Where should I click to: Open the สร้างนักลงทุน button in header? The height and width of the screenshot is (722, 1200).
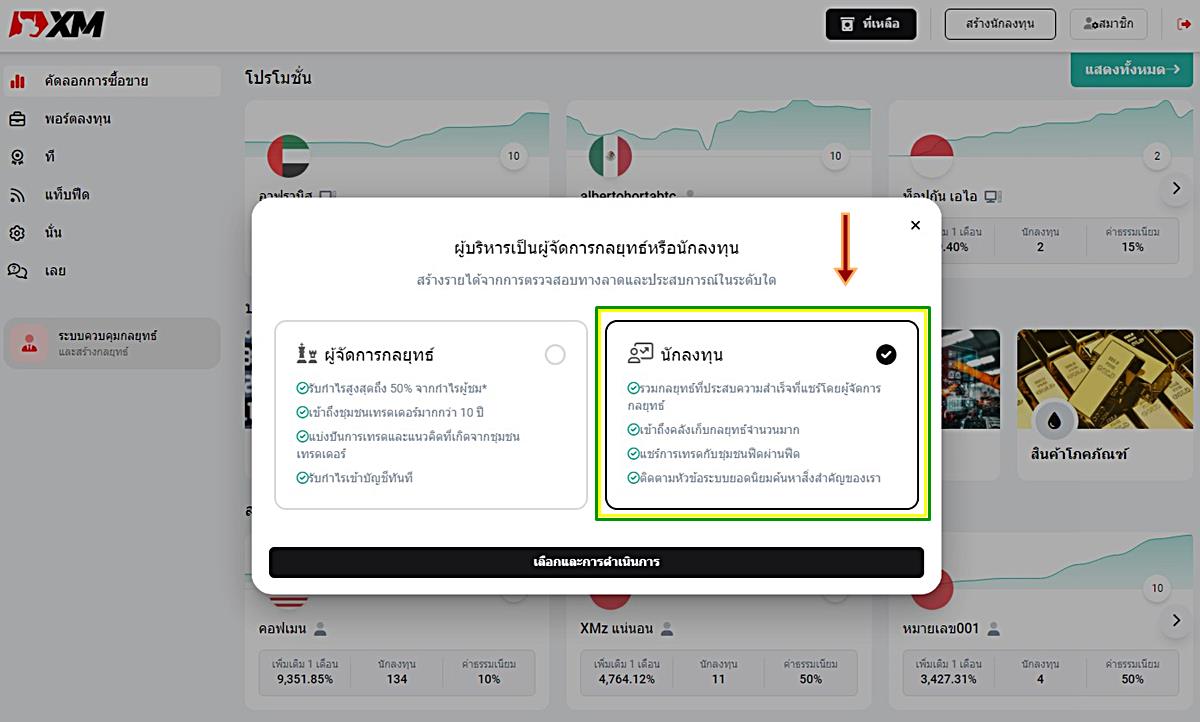(x=1000, y=24)
